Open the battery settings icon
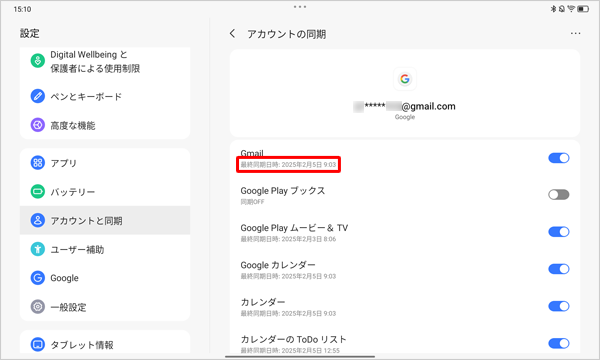The height and width of the screenshot is (360, 600). [38, 191]
